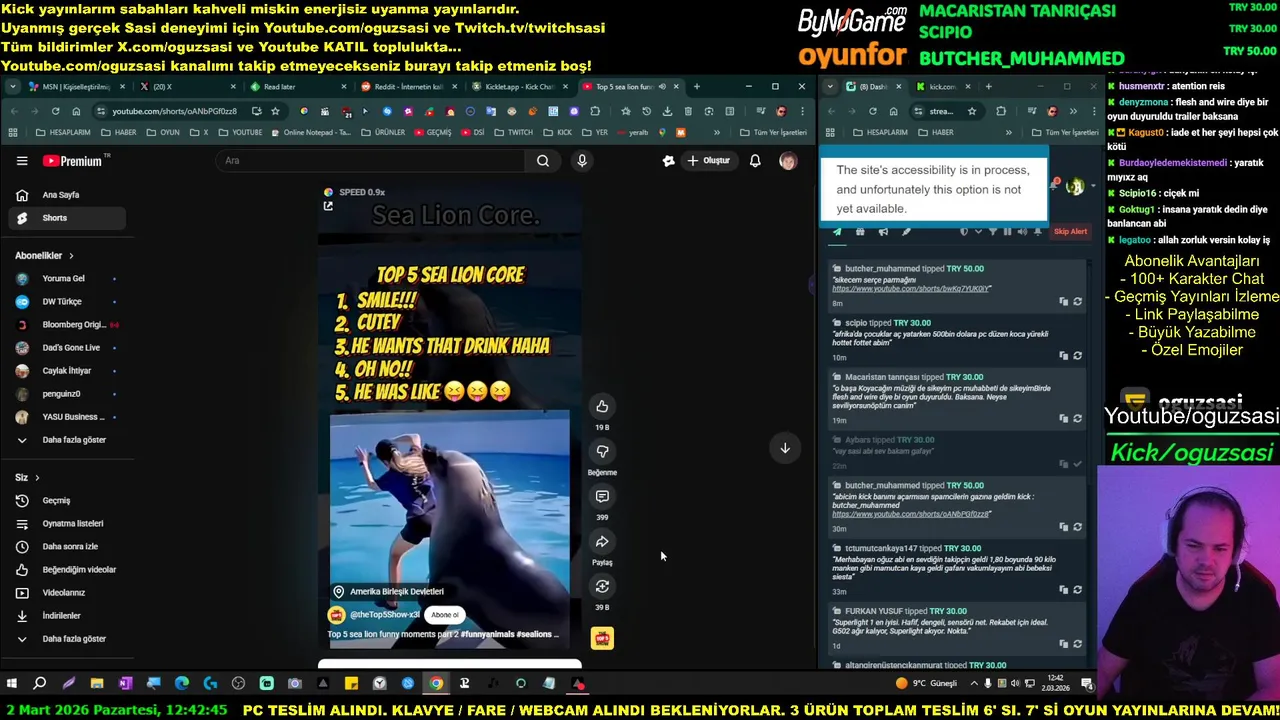Open the sound thumbnail below remix

click(602, 638)
